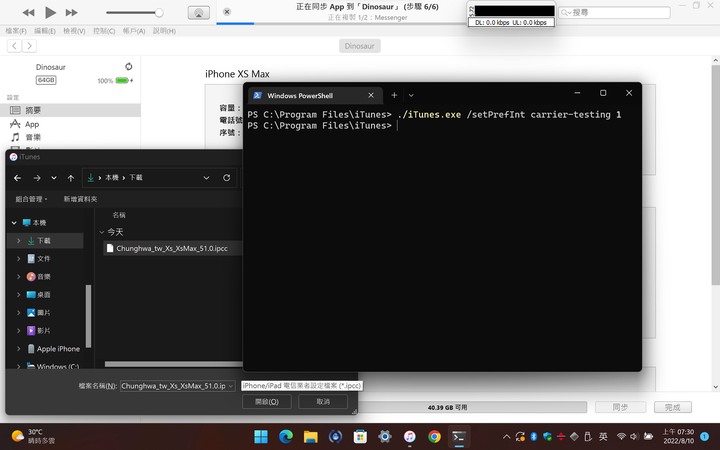Launch Microsoft Edge from taskbar
720x450 pixels.
[286, 437]
